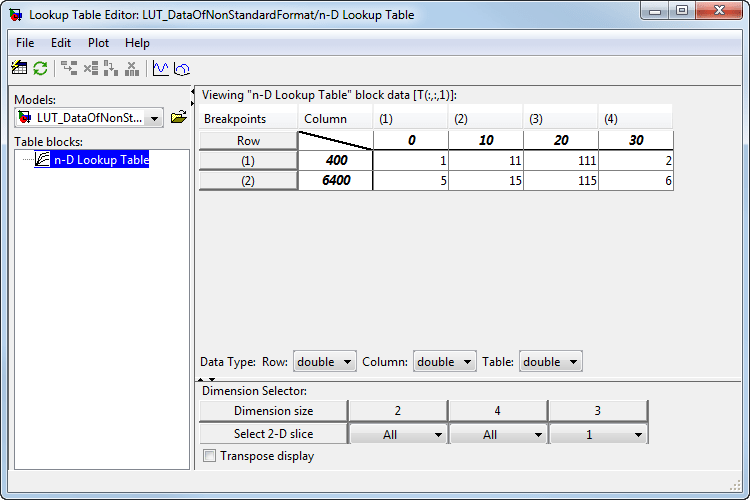The width and height of the screenshot is (750, 500).
Task: Select table cell with value 1
Action: pos(411,160)
